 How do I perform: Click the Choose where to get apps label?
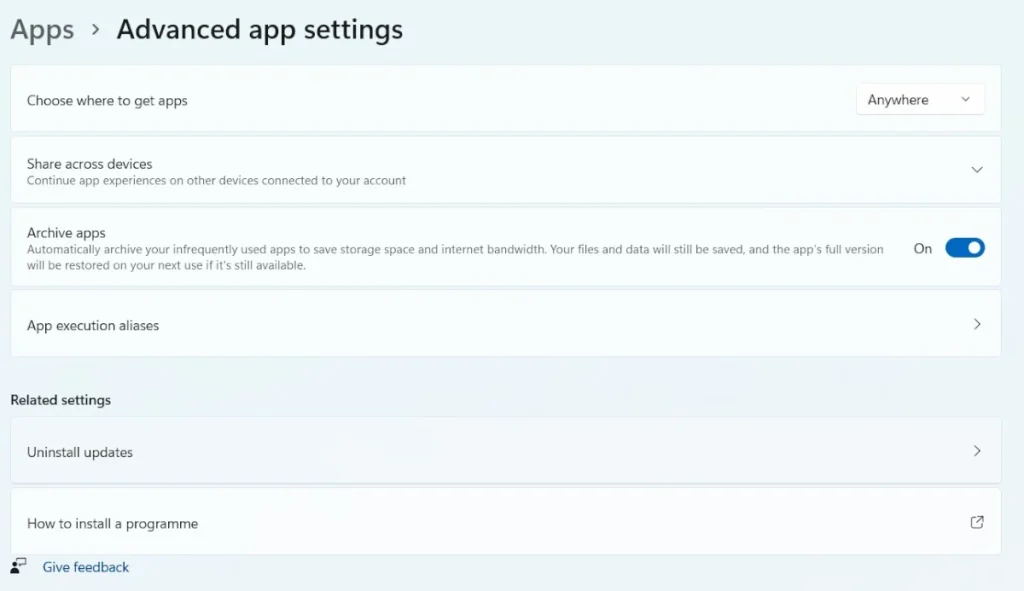(x=107, y=100)
